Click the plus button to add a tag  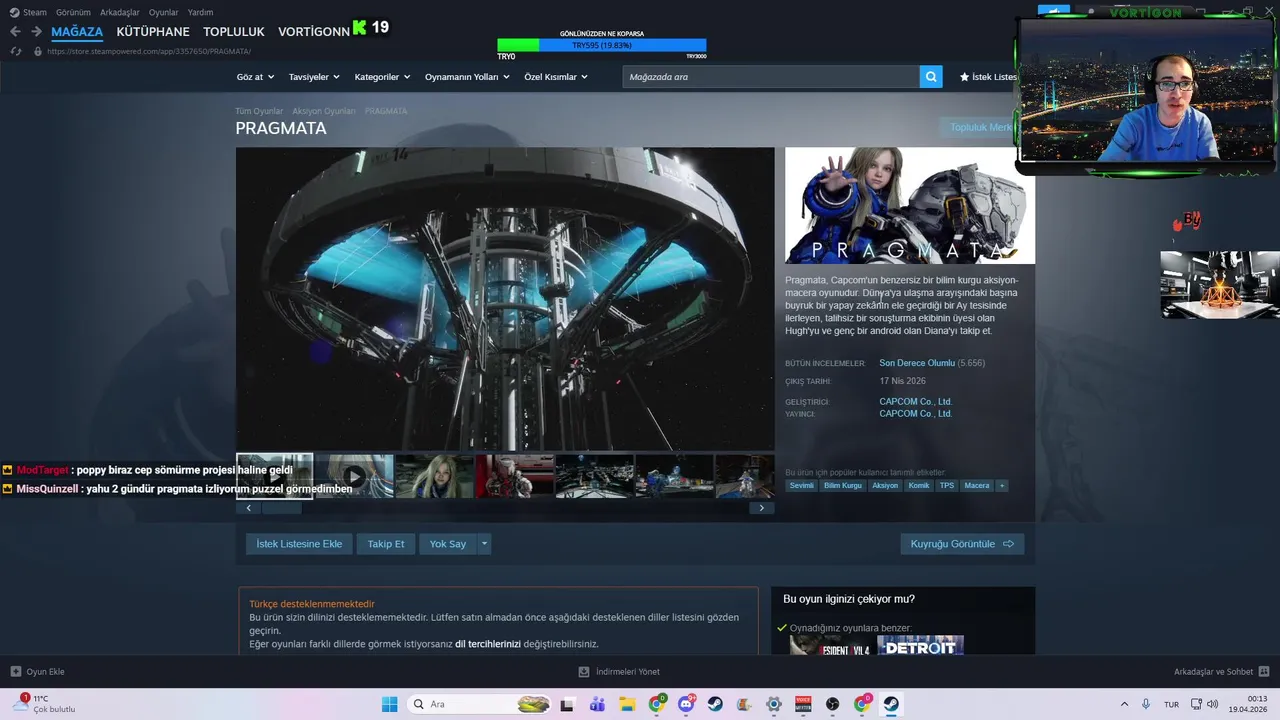[x=1001, y=486]
